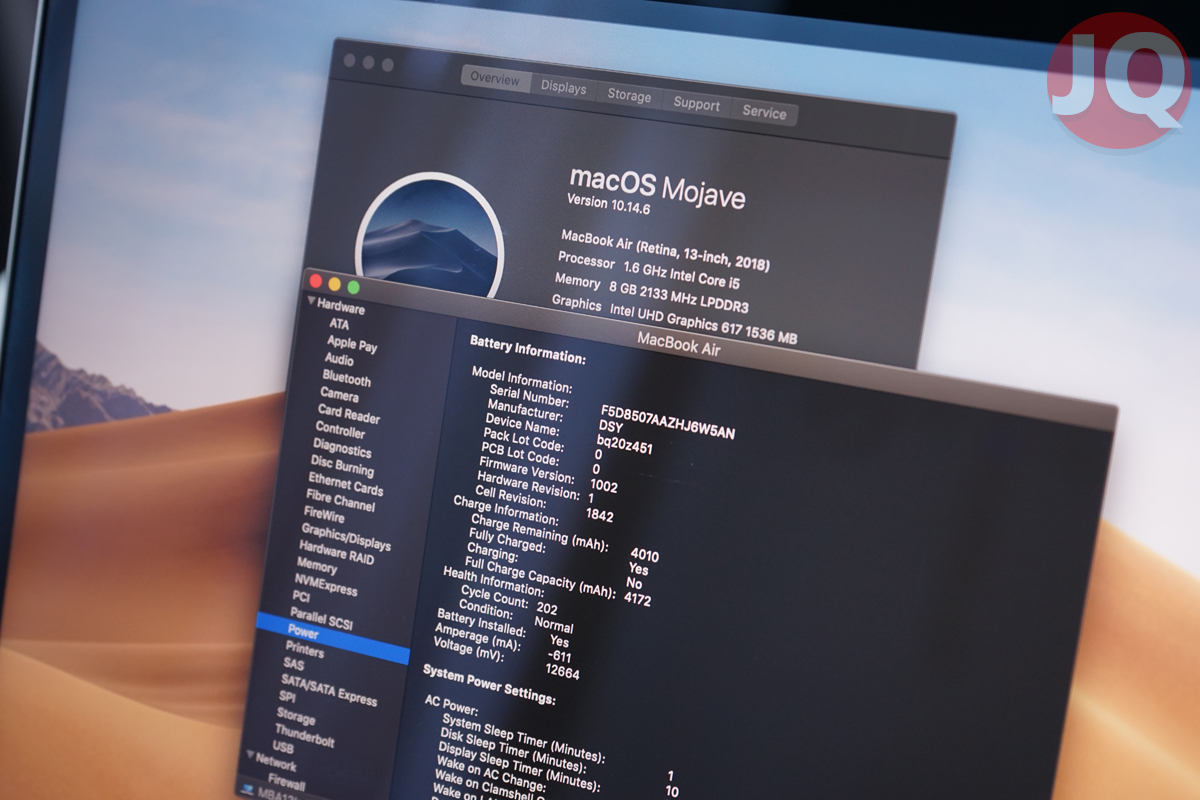Click the "Charge Information:" label
The height and width of the screenshot is (800, 1200).
tap(506, 509)
